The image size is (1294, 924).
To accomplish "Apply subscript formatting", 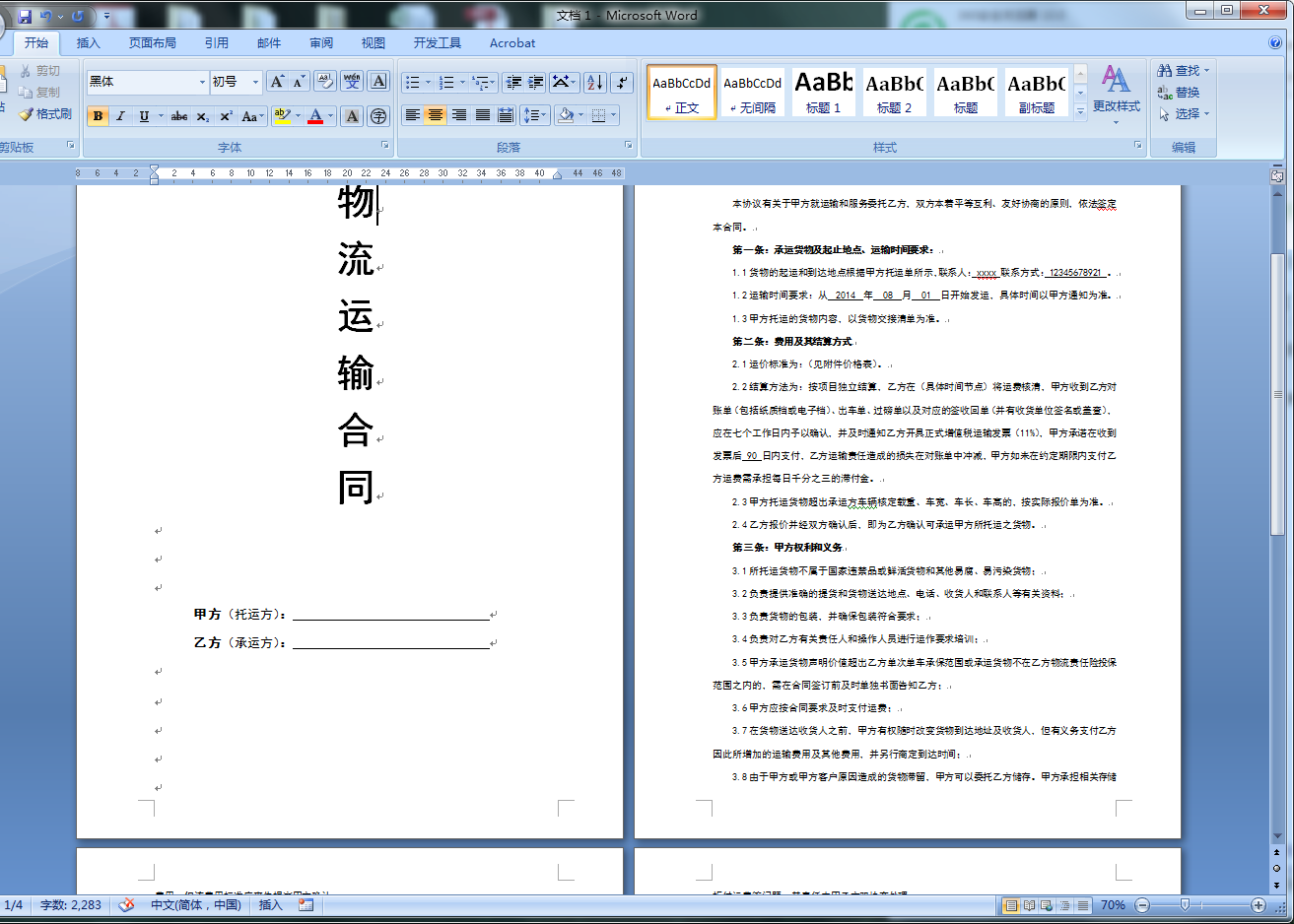I will tap(202, 116).
